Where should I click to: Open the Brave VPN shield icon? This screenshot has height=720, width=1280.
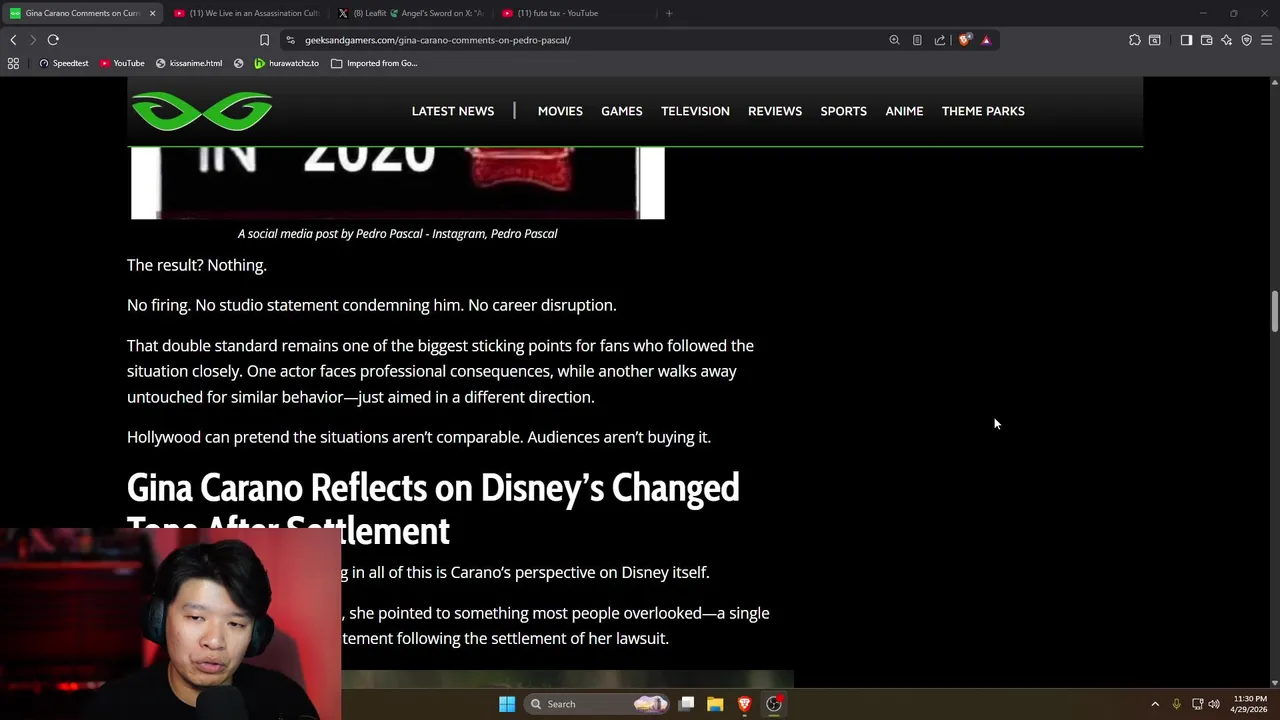tap(1246, 40)
